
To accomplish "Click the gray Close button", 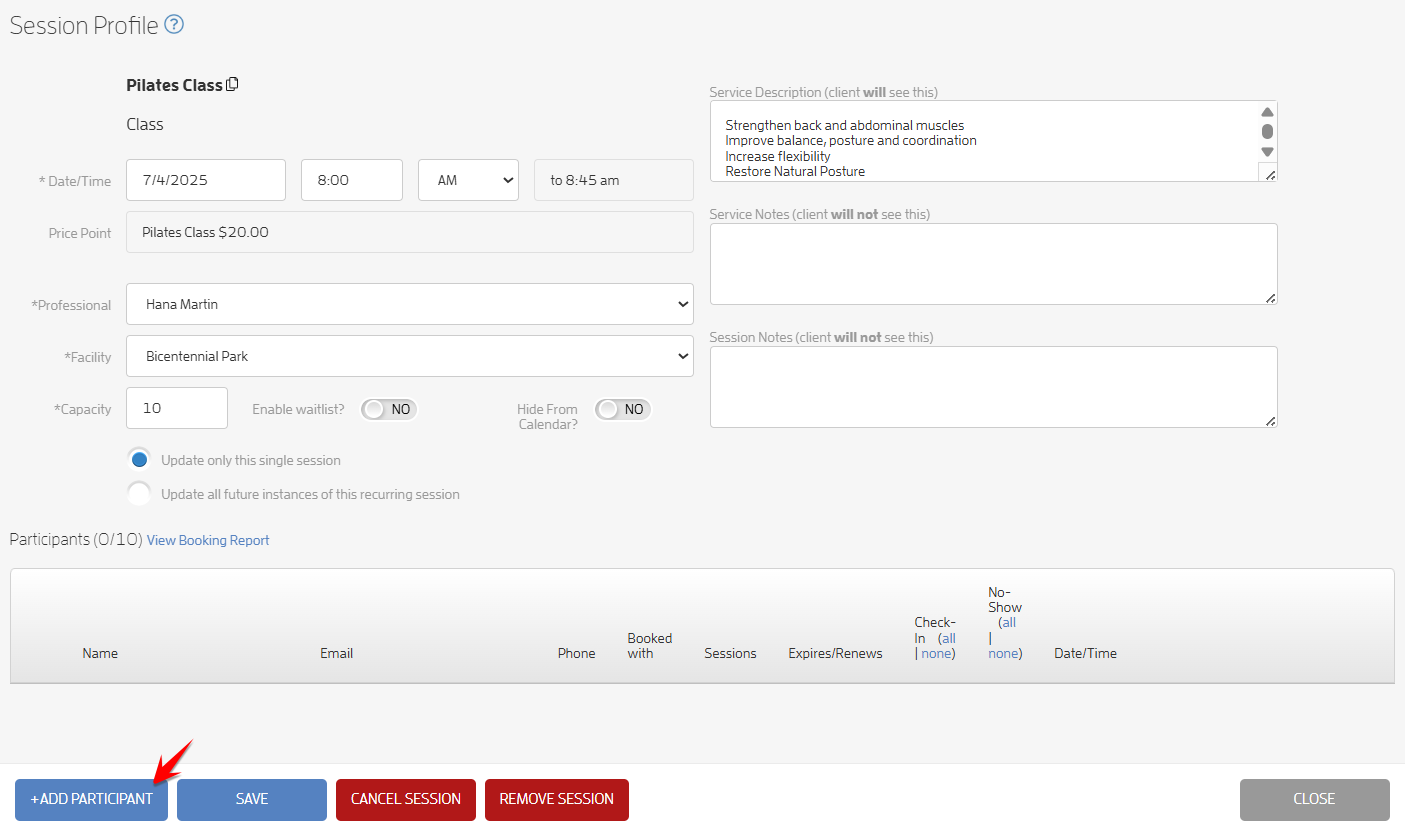I will 1315,800.
